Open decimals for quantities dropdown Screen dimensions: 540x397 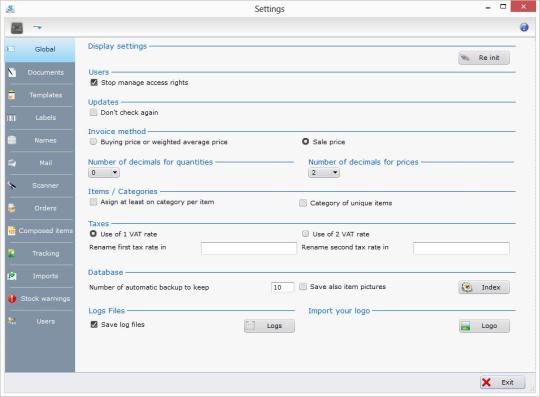[104, 173]
